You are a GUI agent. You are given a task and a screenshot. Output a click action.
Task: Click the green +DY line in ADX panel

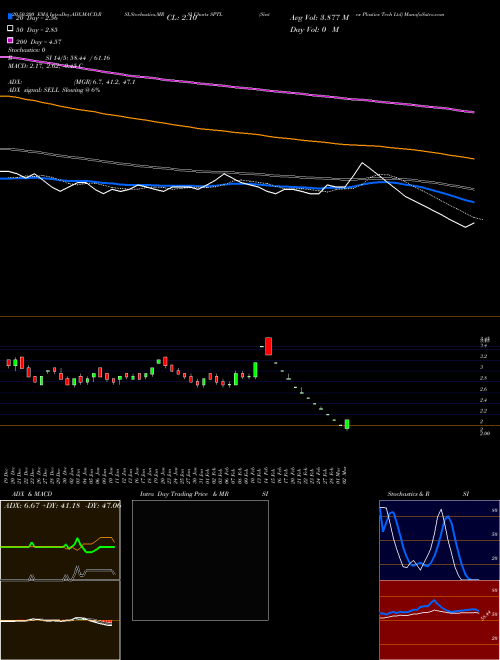coord(58,546)
